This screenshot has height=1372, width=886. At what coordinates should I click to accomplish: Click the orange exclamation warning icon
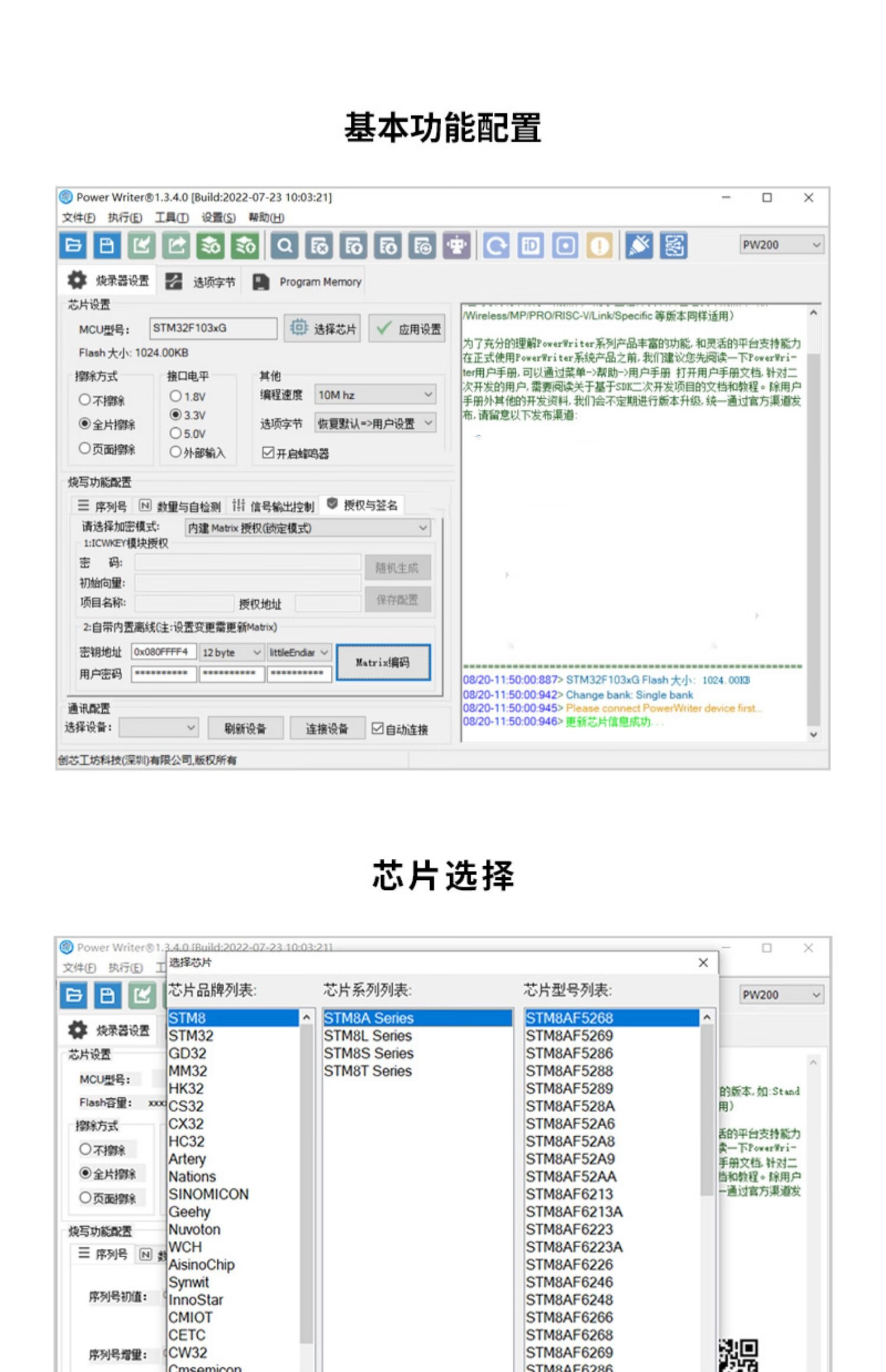coord(600,245)
